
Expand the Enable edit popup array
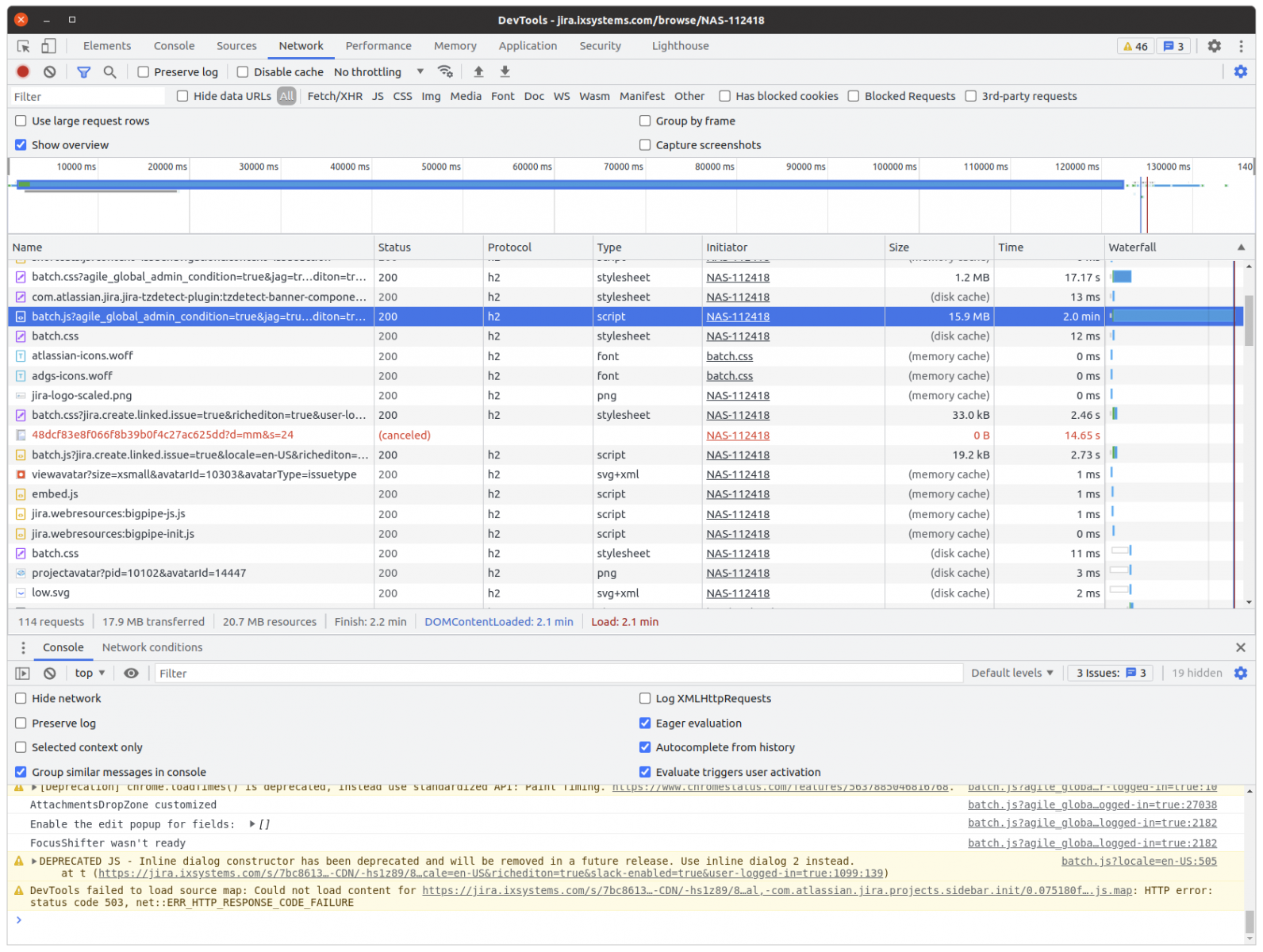coord(252,824)
